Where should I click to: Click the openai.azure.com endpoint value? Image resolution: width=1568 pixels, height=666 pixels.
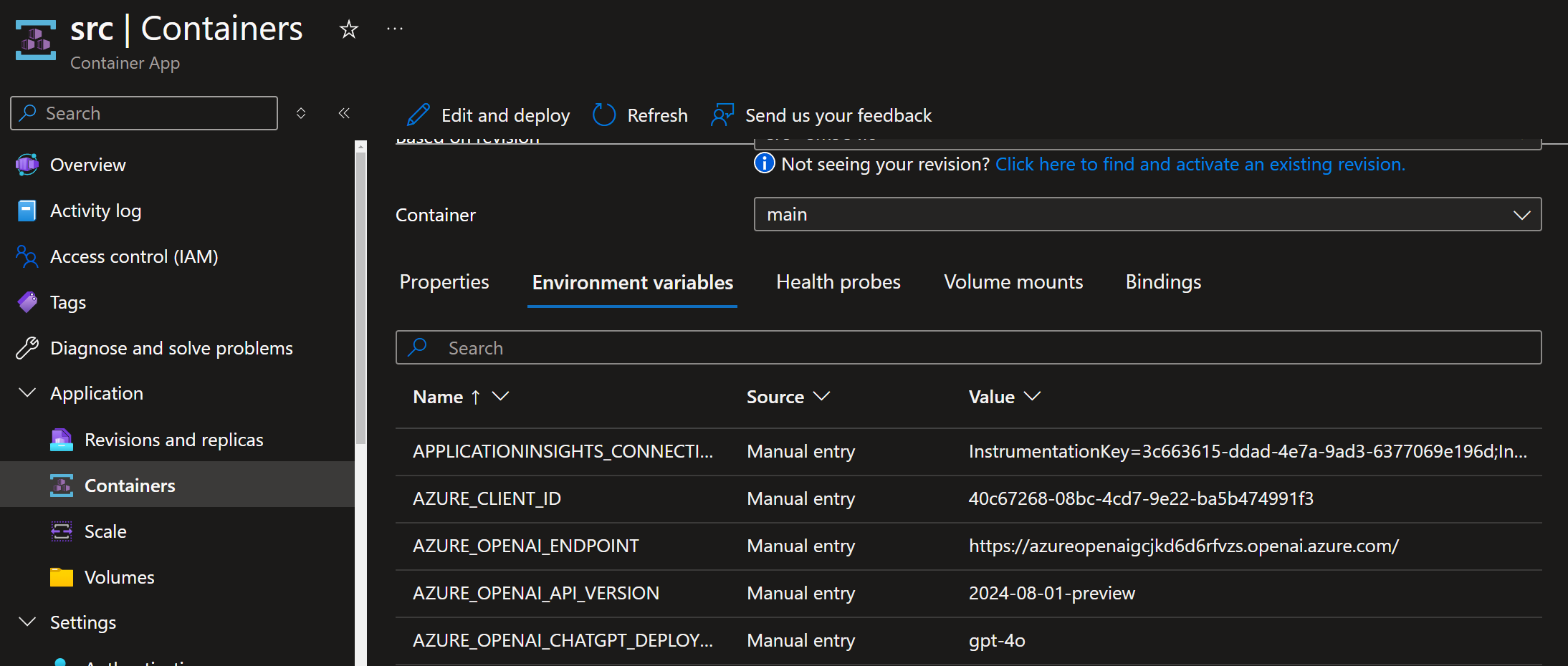coord(1183,546)
